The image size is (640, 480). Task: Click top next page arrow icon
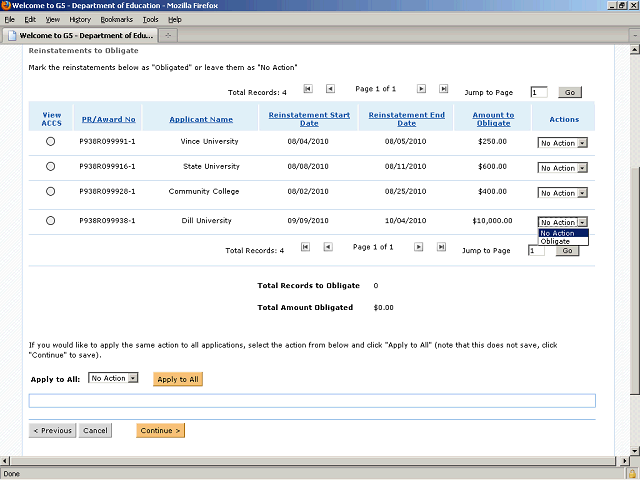tap(421, 89)
